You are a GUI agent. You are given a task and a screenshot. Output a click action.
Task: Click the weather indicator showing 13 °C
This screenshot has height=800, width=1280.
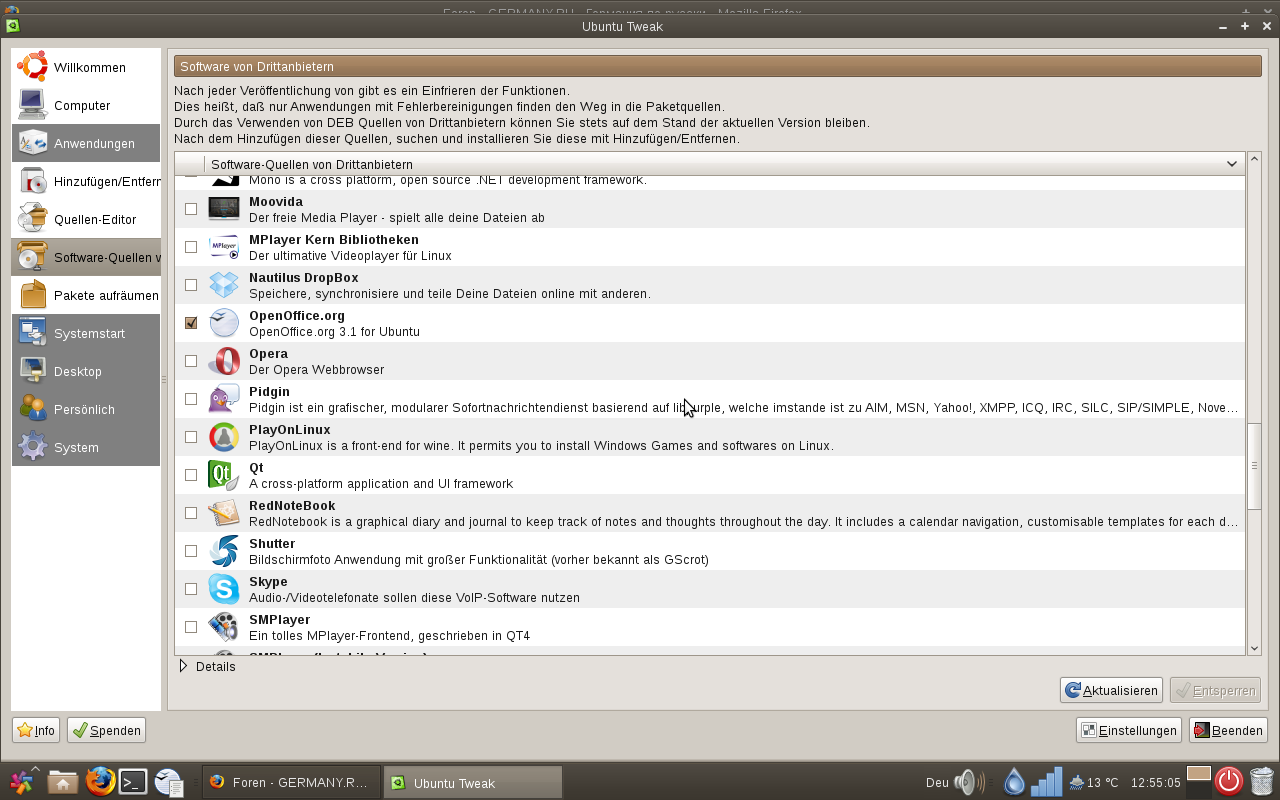click(1094, 783)
